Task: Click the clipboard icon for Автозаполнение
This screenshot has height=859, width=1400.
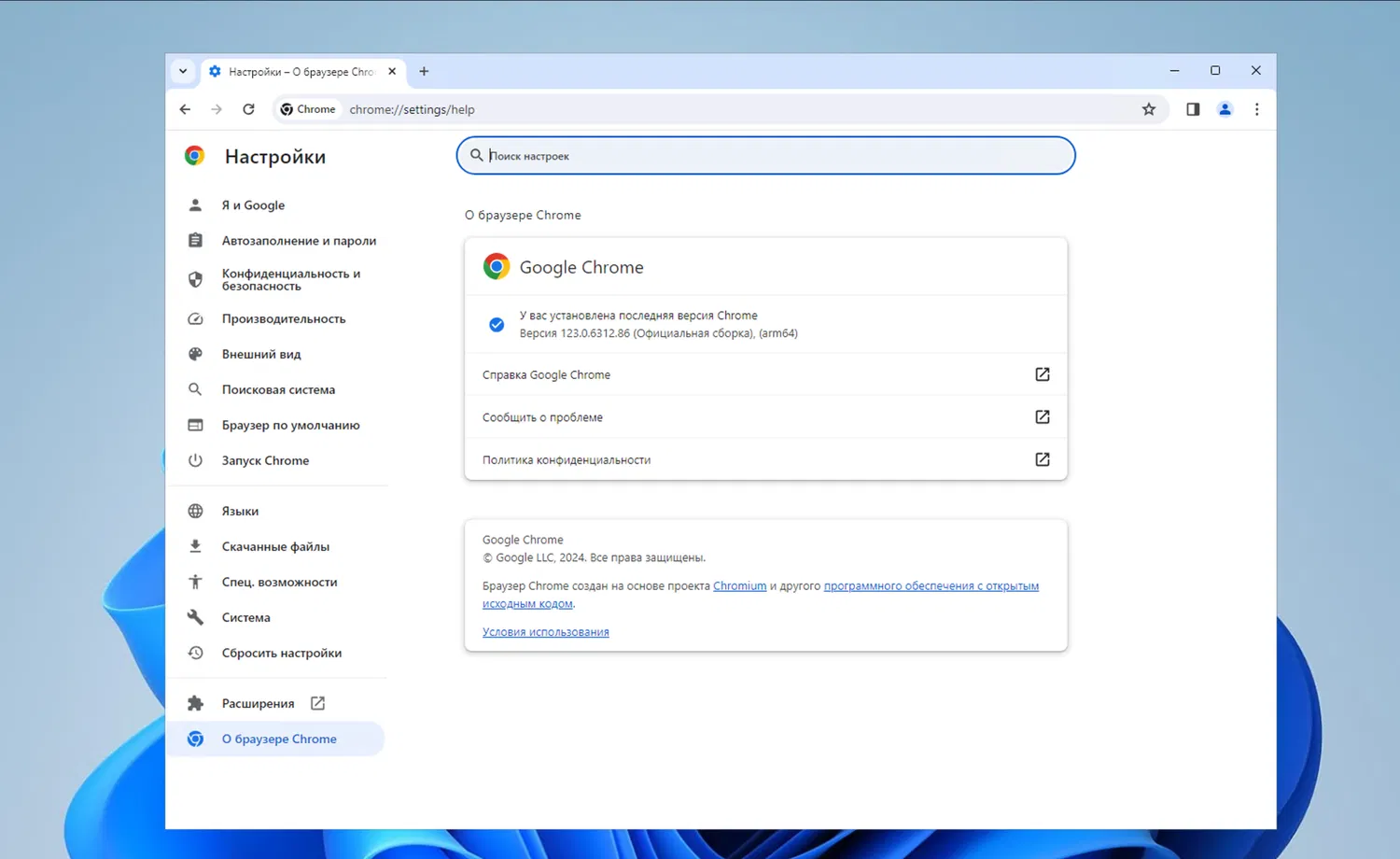Action: click(195, 241)
